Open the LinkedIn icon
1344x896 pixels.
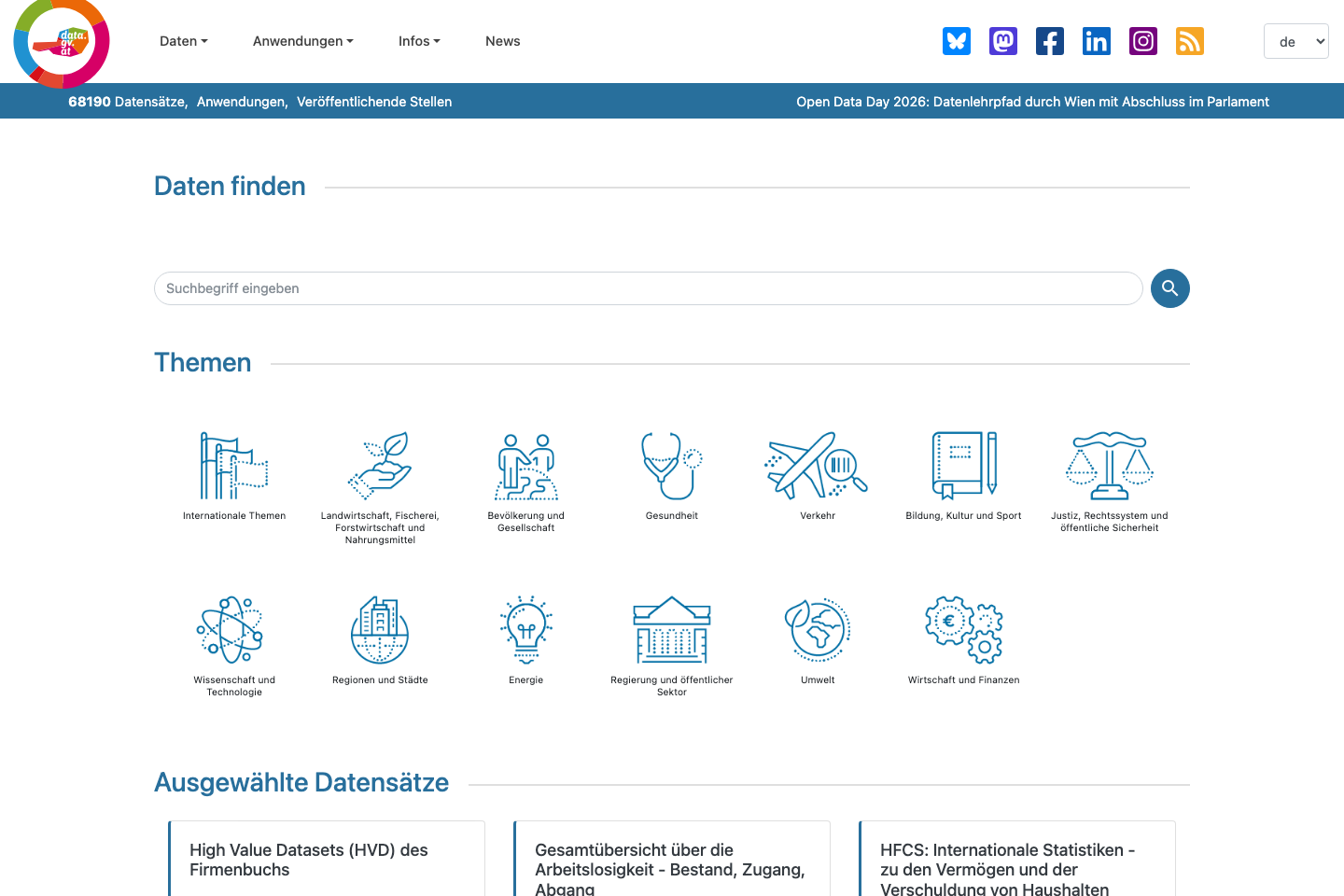coord(1096,41)
